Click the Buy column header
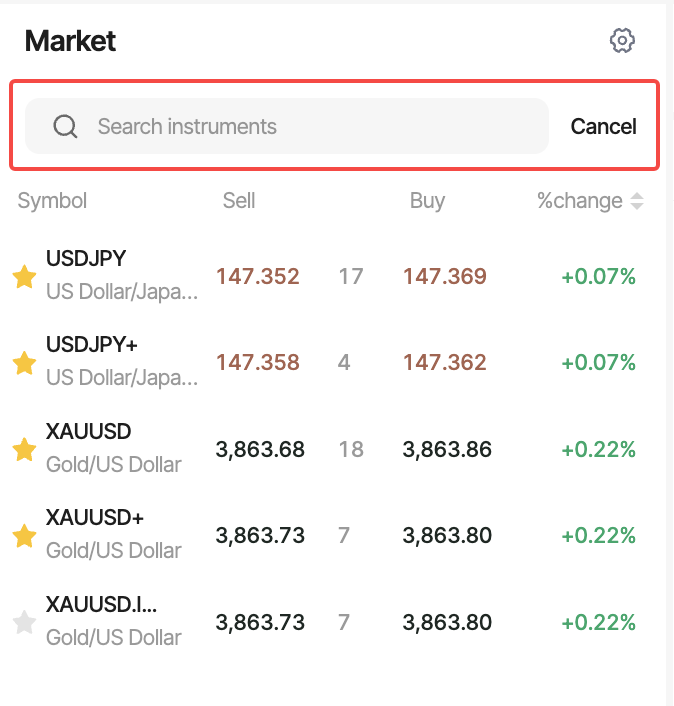The width and height of the screenshot is (674, 706). pos(427,201)
